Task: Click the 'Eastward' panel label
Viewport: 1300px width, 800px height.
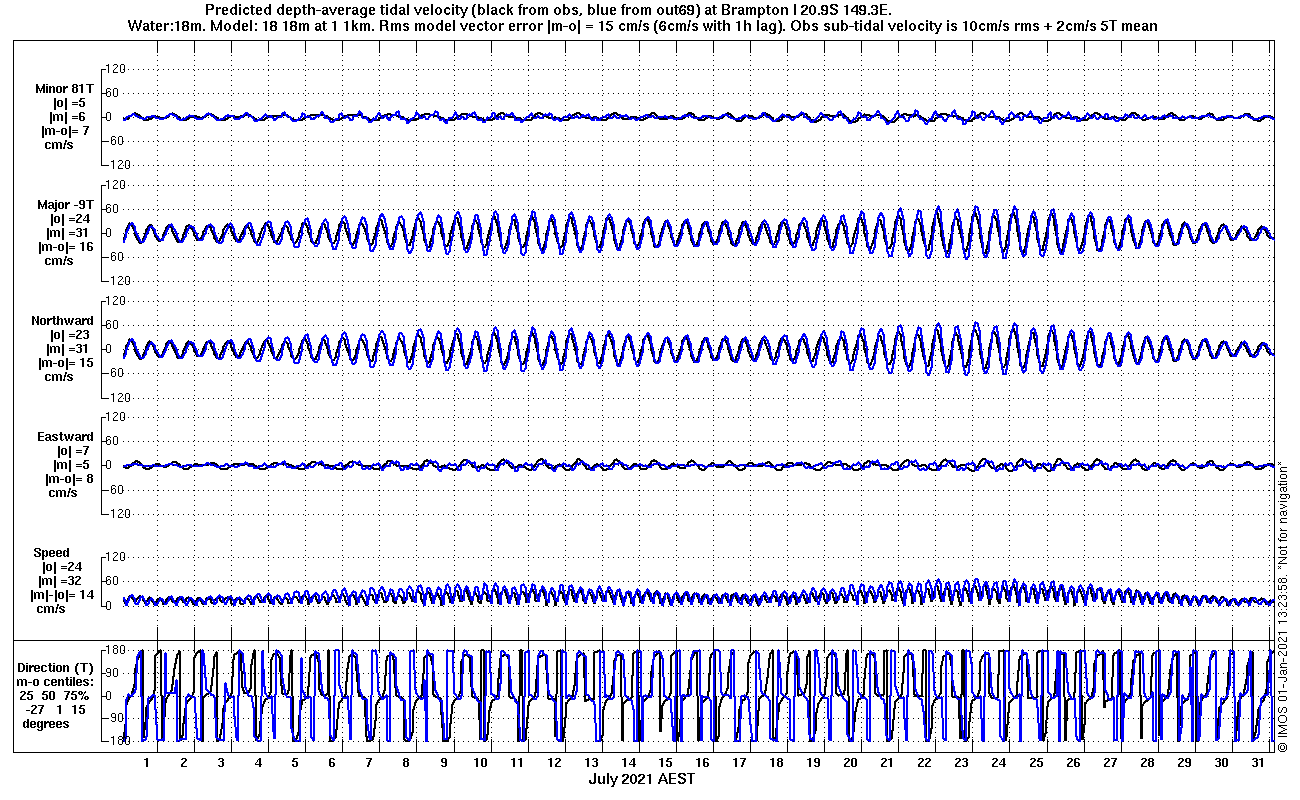Action: coord(65,437)
